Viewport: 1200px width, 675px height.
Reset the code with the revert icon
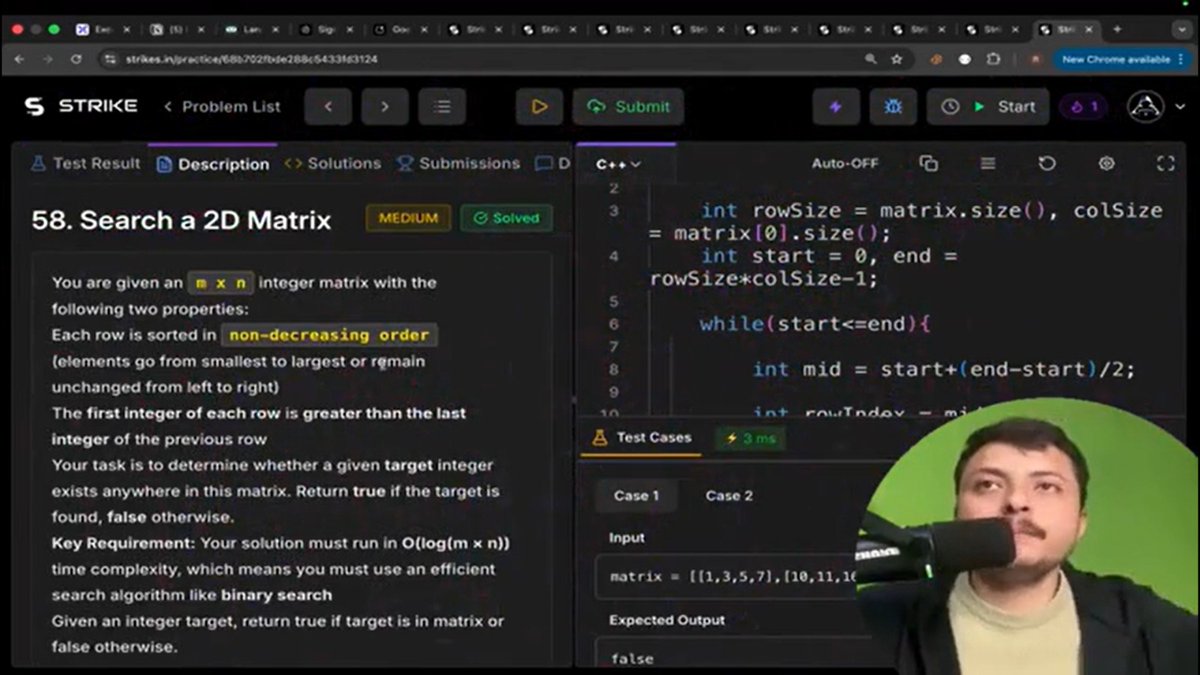pos(1046,163)
